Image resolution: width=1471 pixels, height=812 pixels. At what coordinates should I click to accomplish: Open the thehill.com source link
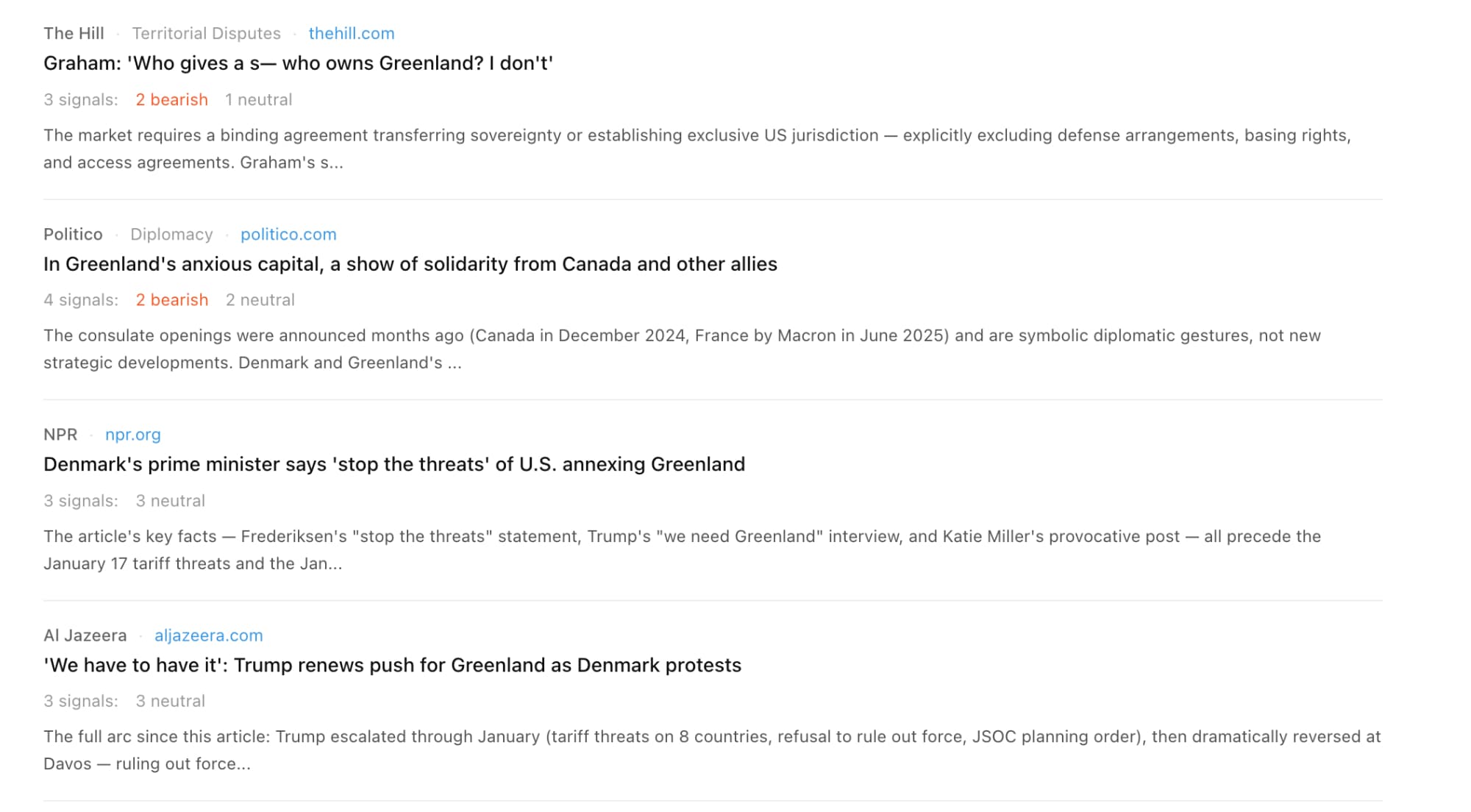(x=351, y=33)
